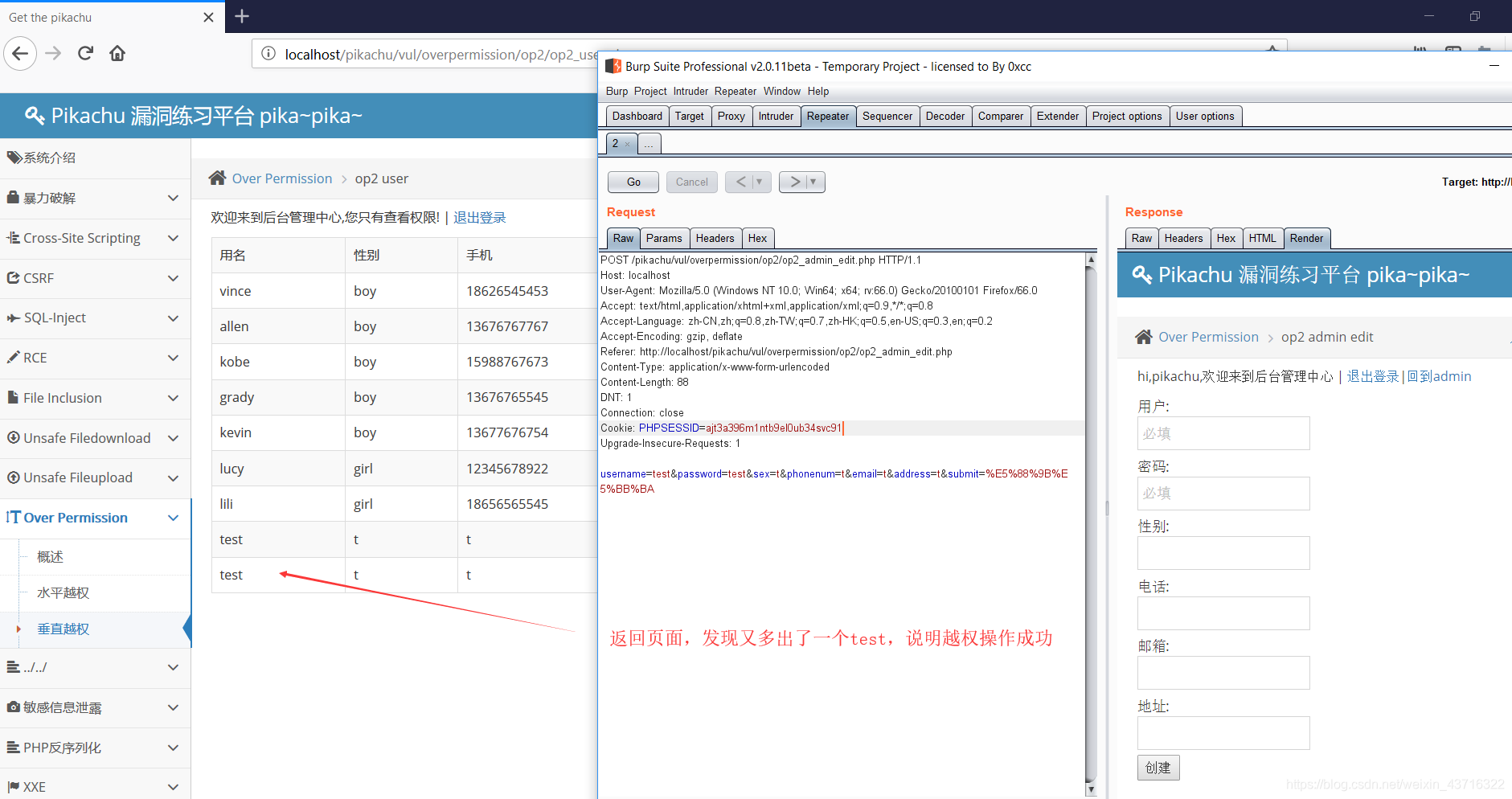Image resolution: width=1512 pixels, height=799 pixels.
Task: Expand the PHP反序列化 chevron
Action: [173, 748]
